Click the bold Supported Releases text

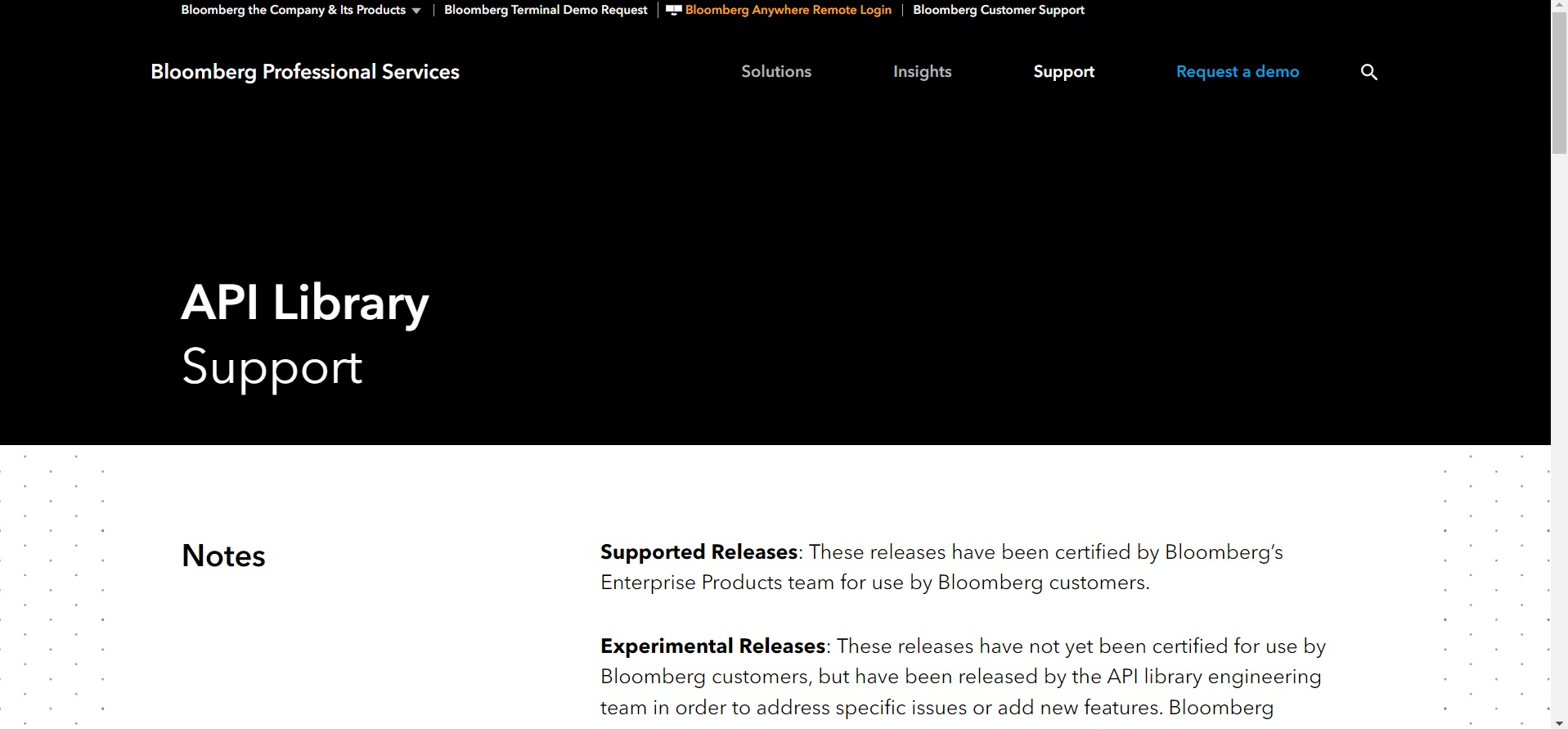699,552
